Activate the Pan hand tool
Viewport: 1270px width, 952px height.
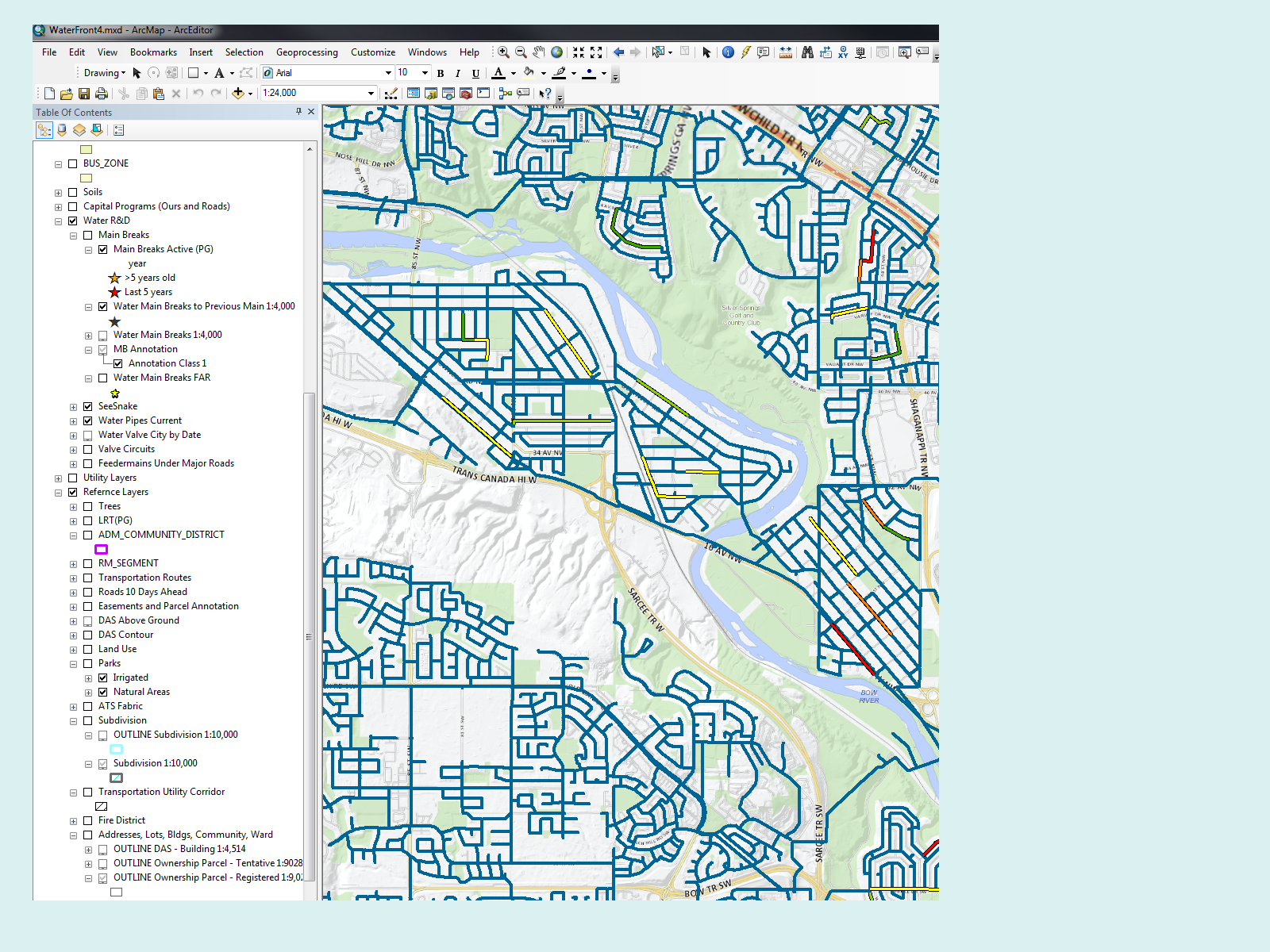[539, 52]
